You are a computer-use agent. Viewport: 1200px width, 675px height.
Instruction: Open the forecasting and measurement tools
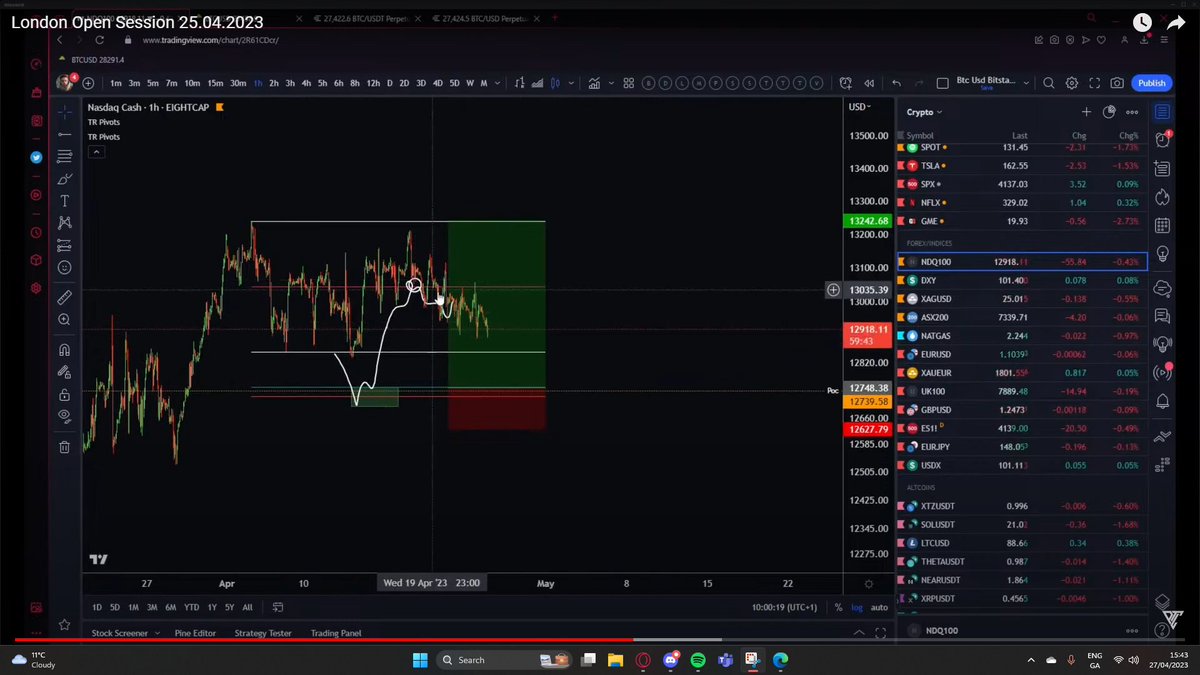click(64, 245)
